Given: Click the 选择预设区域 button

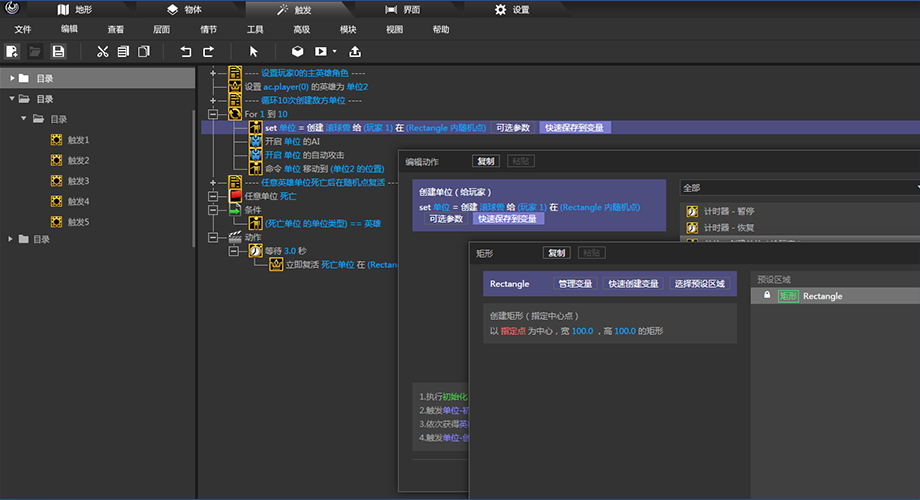Looking at the screenshot, I should coord(699,284).
